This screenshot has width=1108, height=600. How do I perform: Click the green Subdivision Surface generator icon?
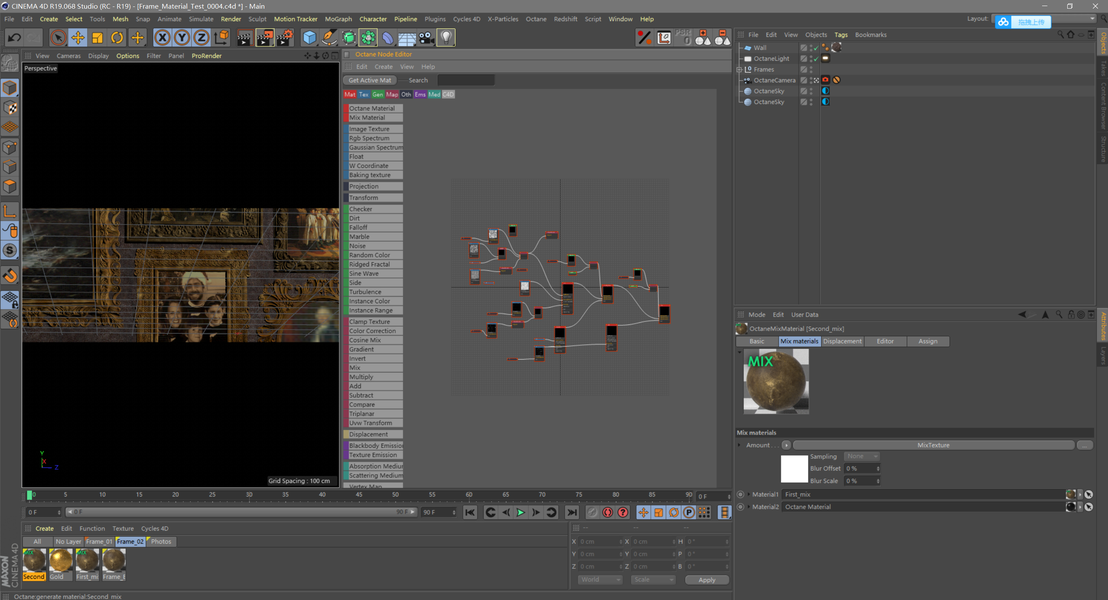(349, 37)
